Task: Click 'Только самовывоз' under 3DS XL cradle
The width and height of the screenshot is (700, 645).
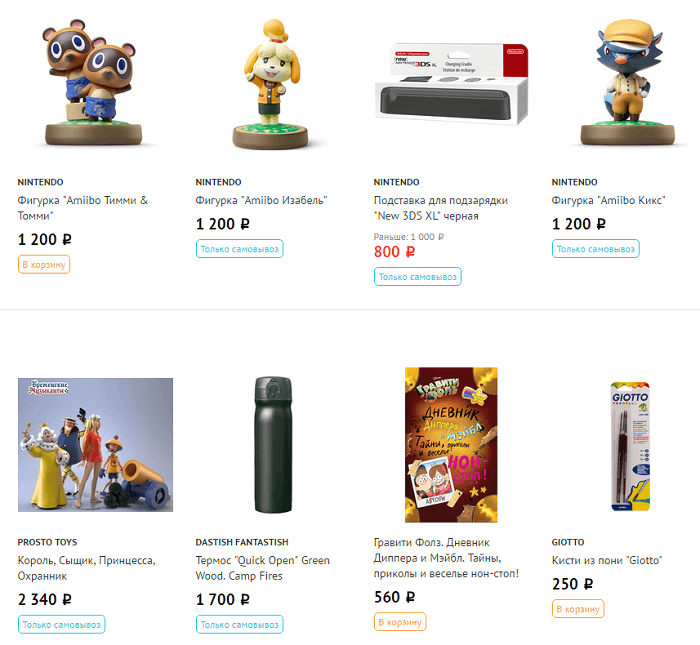Action: click(x=417, y=276)
